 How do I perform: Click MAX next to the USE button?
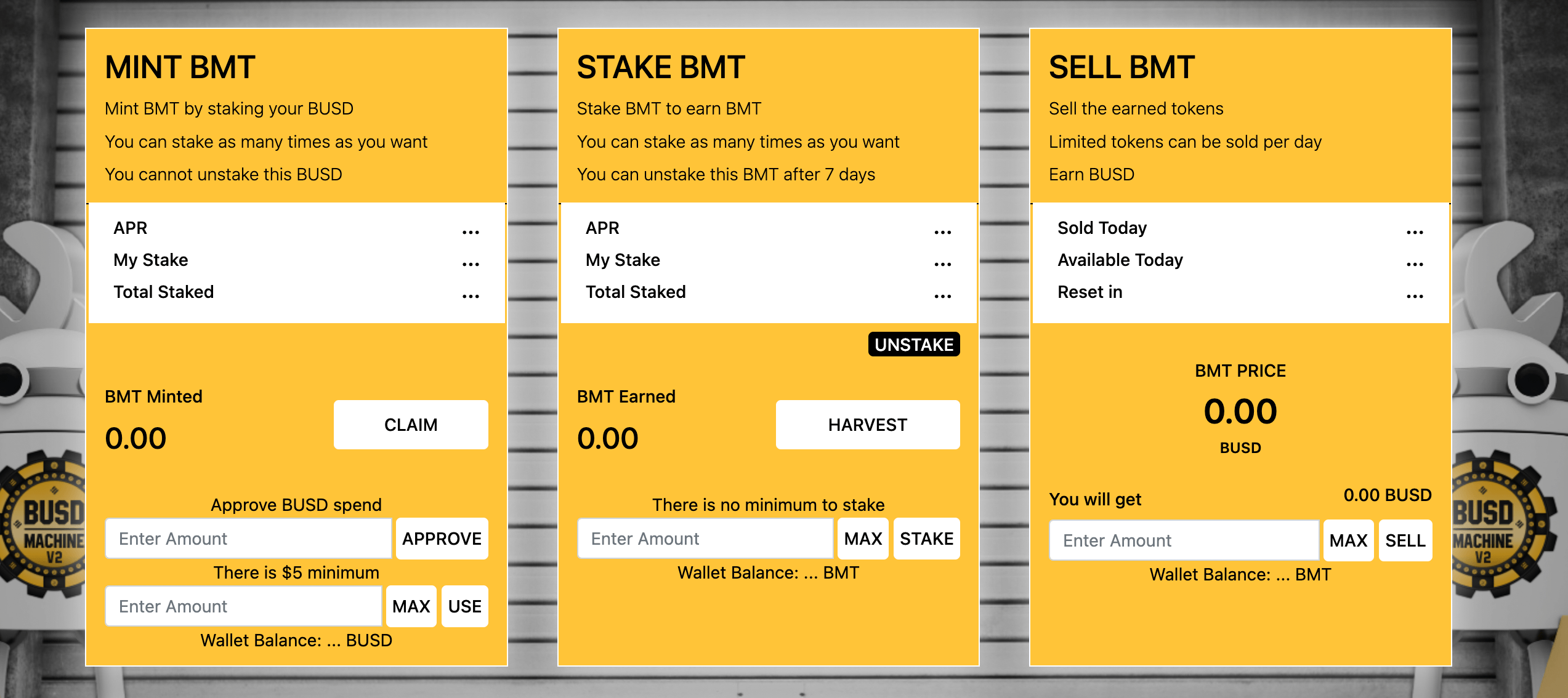click(411, 606)
